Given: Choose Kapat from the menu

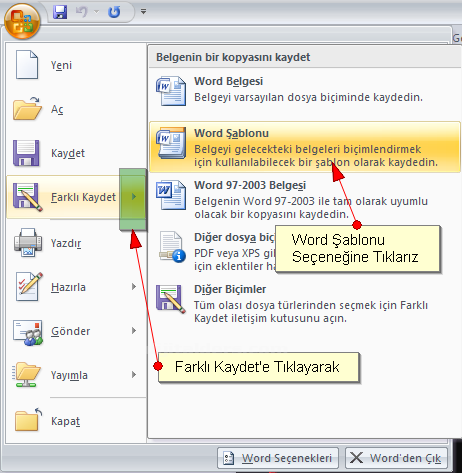Looking at the screenshot, I should [65, 421].
